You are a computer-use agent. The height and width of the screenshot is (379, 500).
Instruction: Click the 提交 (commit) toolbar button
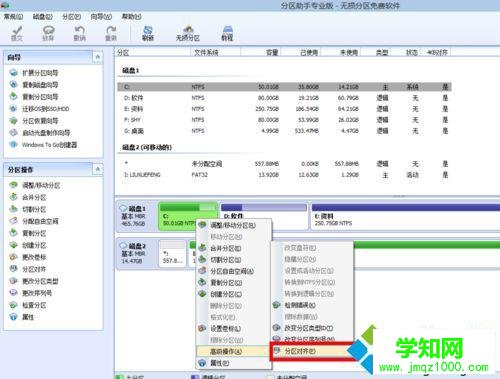click(x=17, y=33)
